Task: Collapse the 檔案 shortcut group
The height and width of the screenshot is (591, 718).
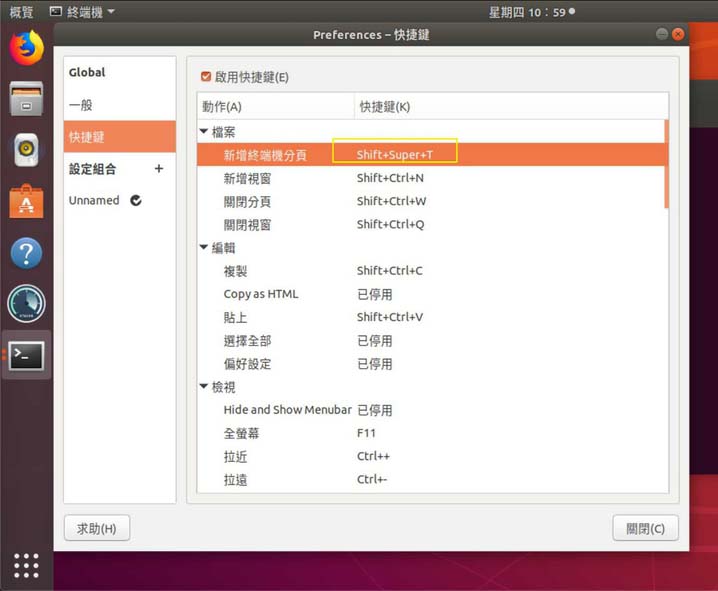Action: (x=204, y=131)
